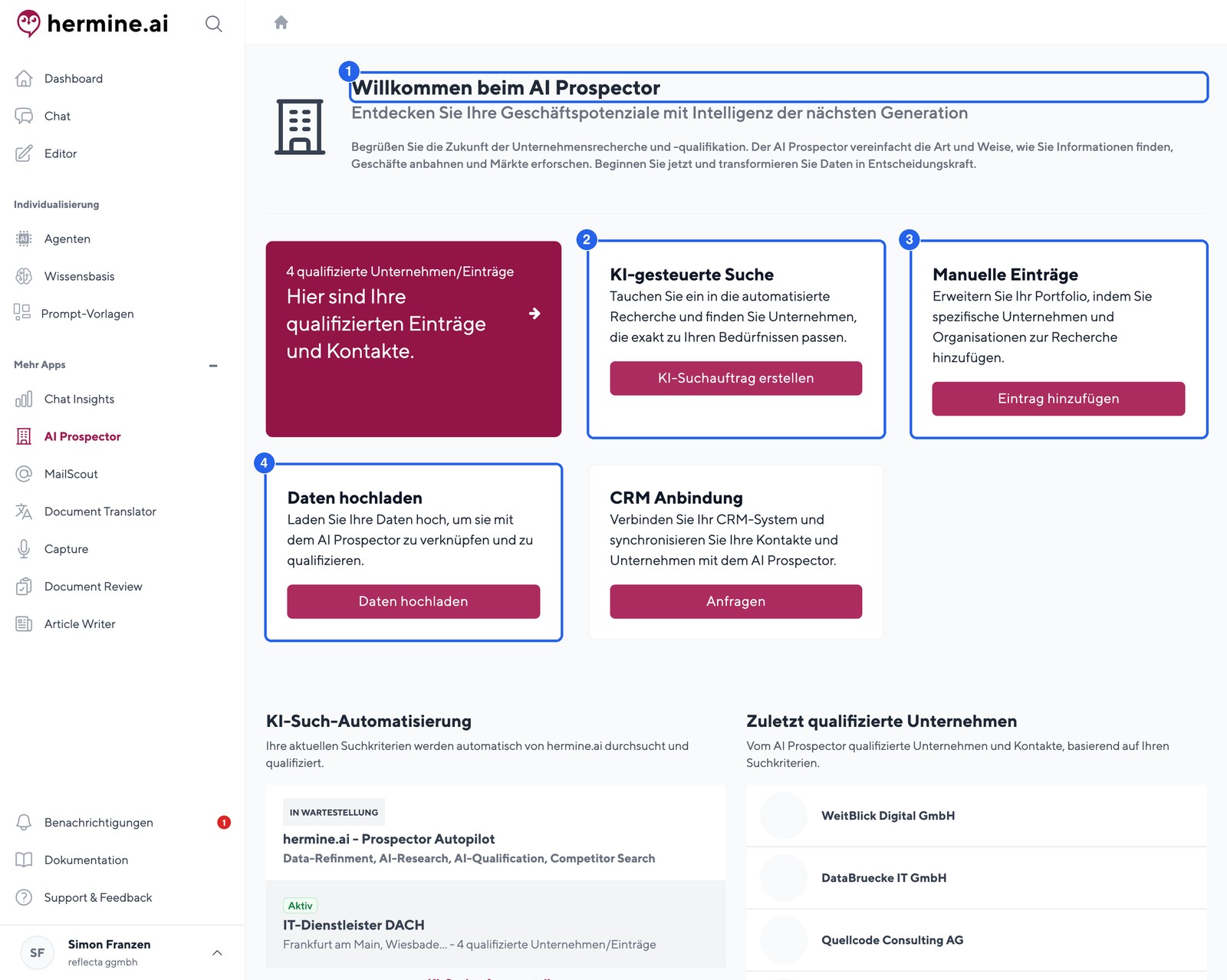Open the search magnifier icon

pyautogui.click(x=214, y=24)
